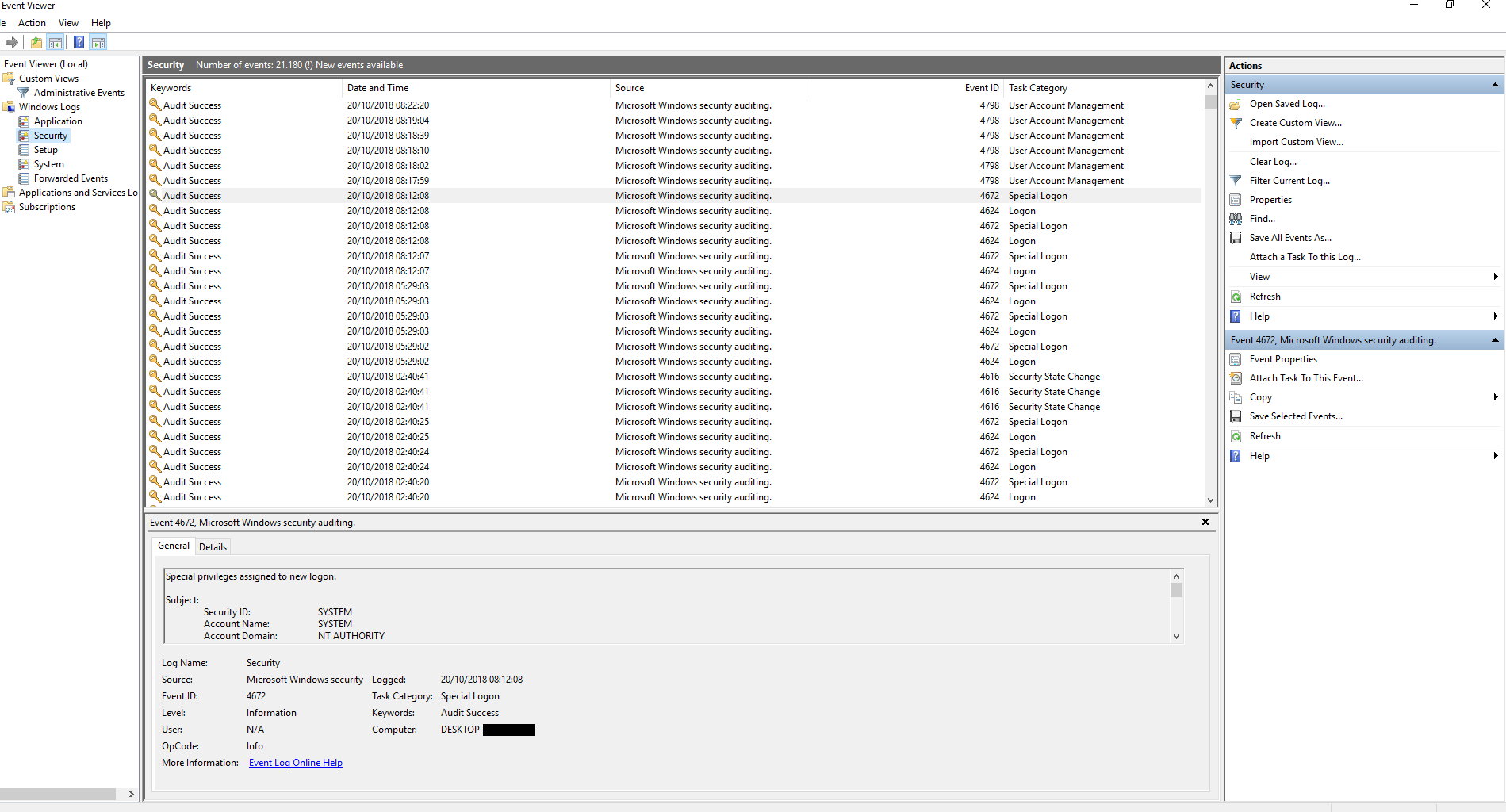
Task: Open the Event Log Online Help link
Action: click(296, 763)
